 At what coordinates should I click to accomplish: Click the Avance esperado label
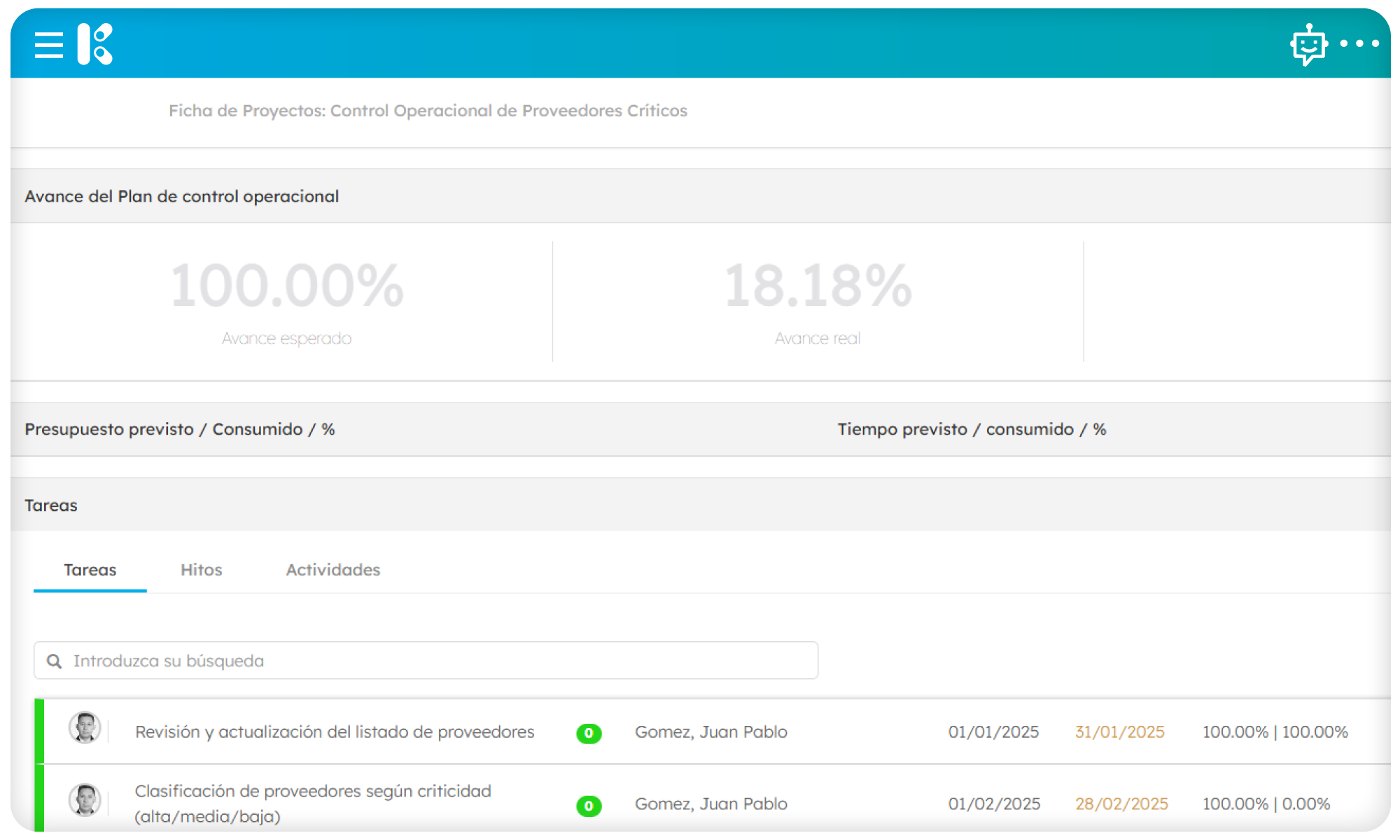pyautogui.click(x=287, y=338)
